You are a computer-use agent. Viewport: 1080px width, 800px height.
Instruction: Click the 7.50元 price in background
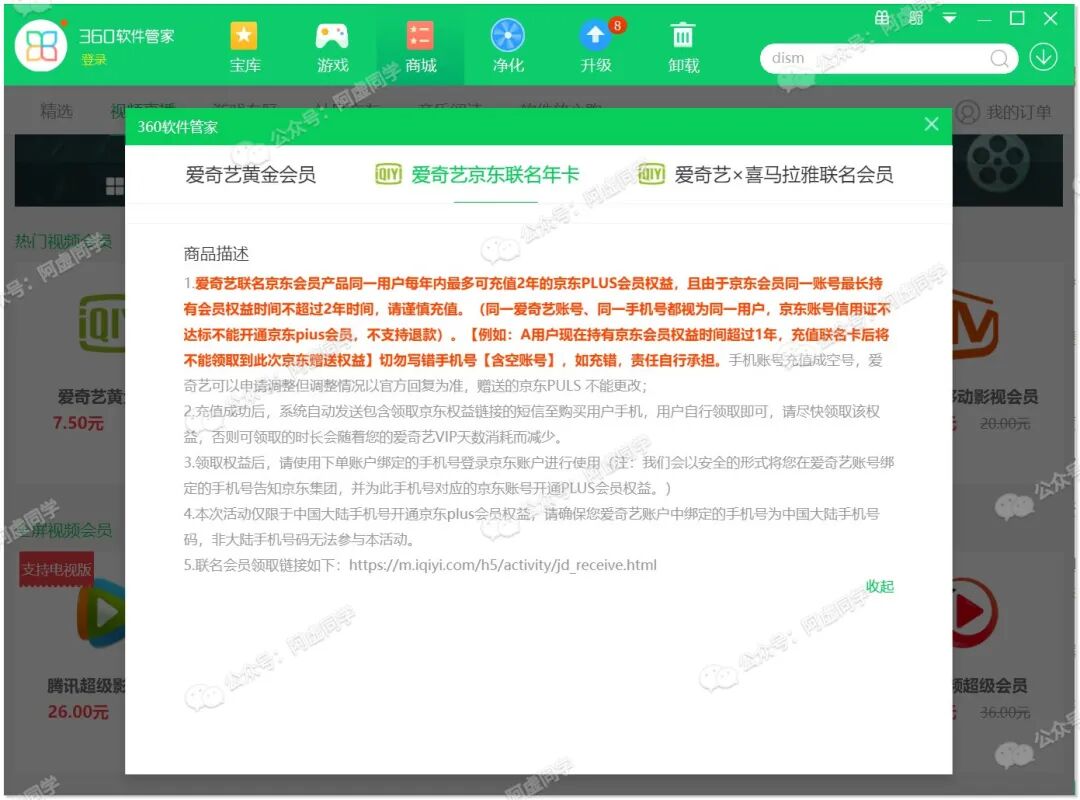pos(78,423)
